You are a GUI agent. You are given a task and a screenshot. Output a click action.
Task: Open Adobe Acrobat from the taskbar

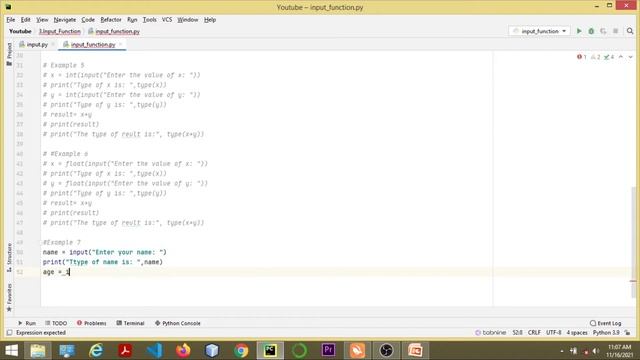coord(125,350)
